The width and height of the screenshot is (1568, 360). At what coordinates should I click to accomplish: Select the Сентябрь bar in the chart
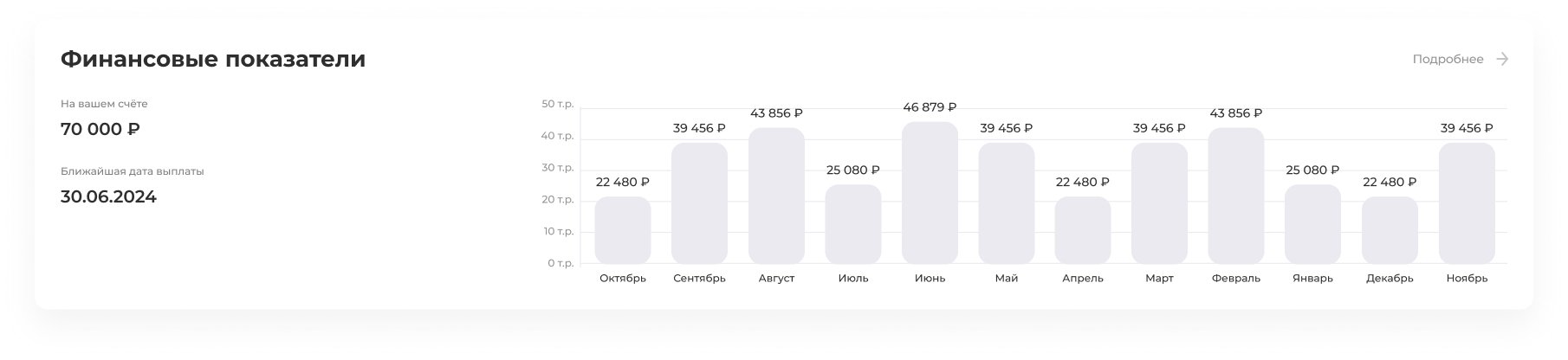click(699, 203)
